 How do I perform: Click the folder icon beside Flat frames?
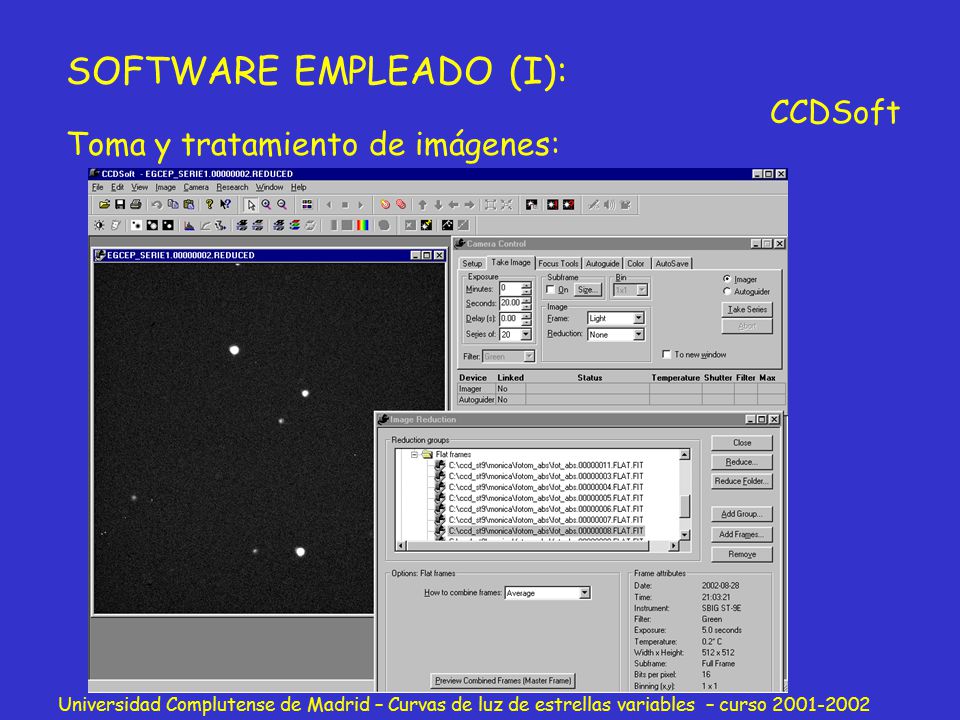(x=427, y=454)
